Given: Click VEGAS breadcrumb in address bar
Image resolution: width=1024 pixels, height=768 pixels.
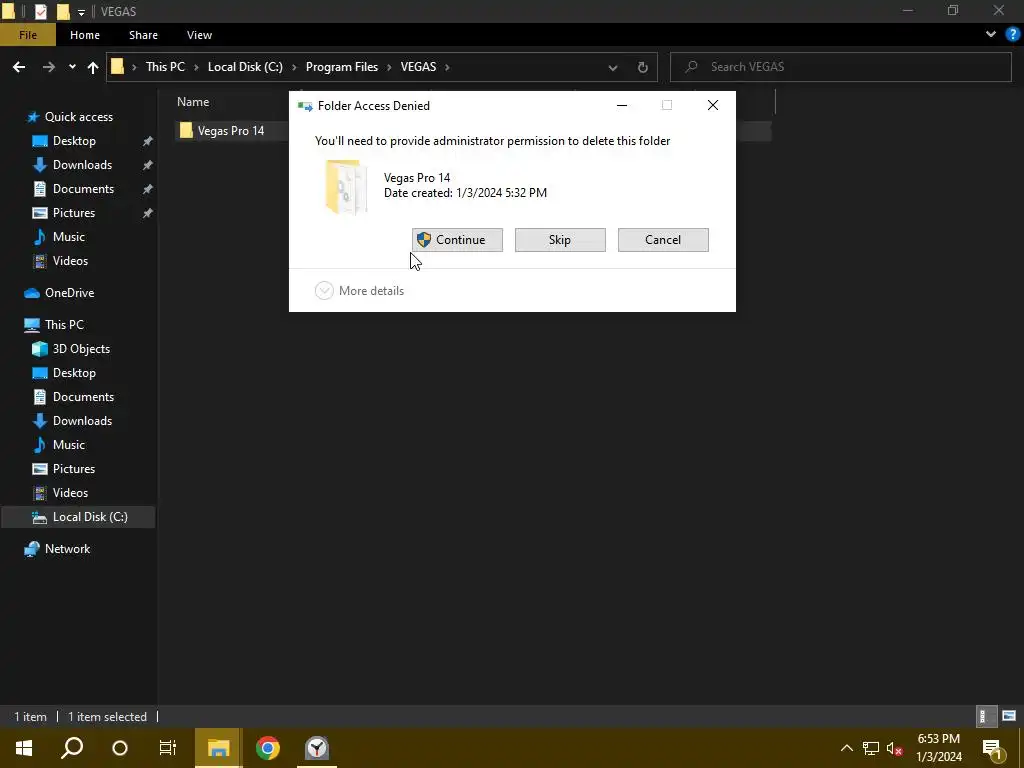Looking at the screenshot, I should tap(418, 67).
